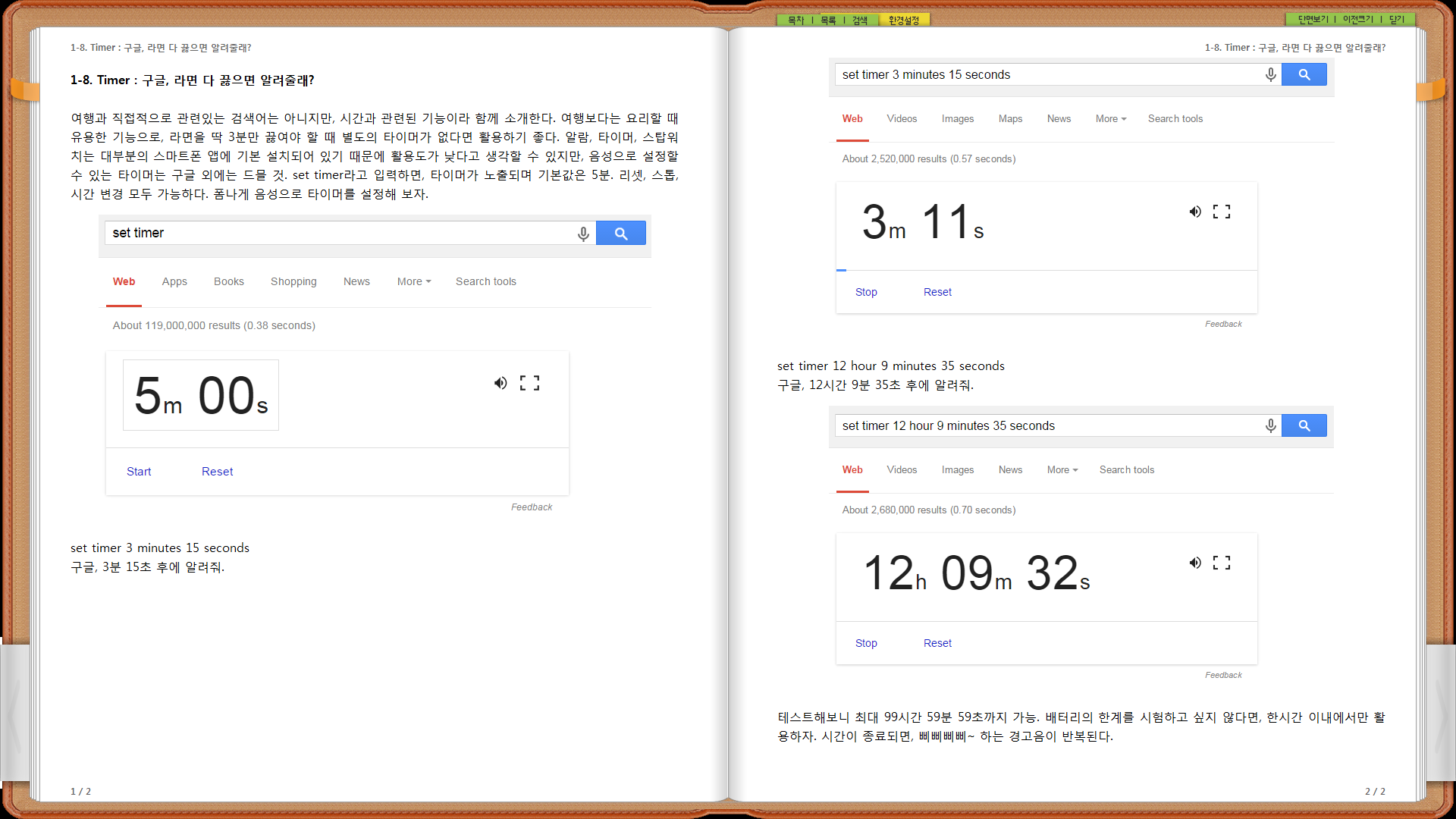Select the News tab under the 'set timer' search
1456x819 pixels.
pos(356,281)
